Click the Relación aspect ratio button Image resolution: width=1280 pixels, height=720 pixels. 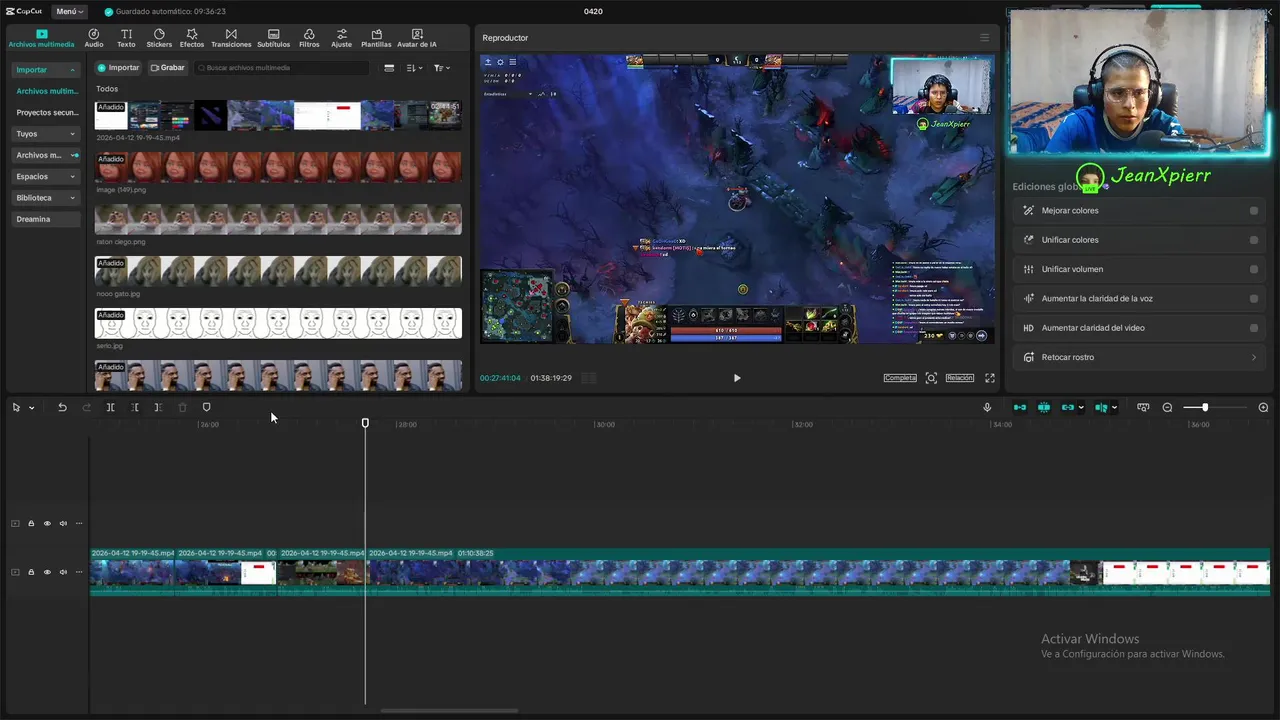pyautogui.click(x=959, y=378)
